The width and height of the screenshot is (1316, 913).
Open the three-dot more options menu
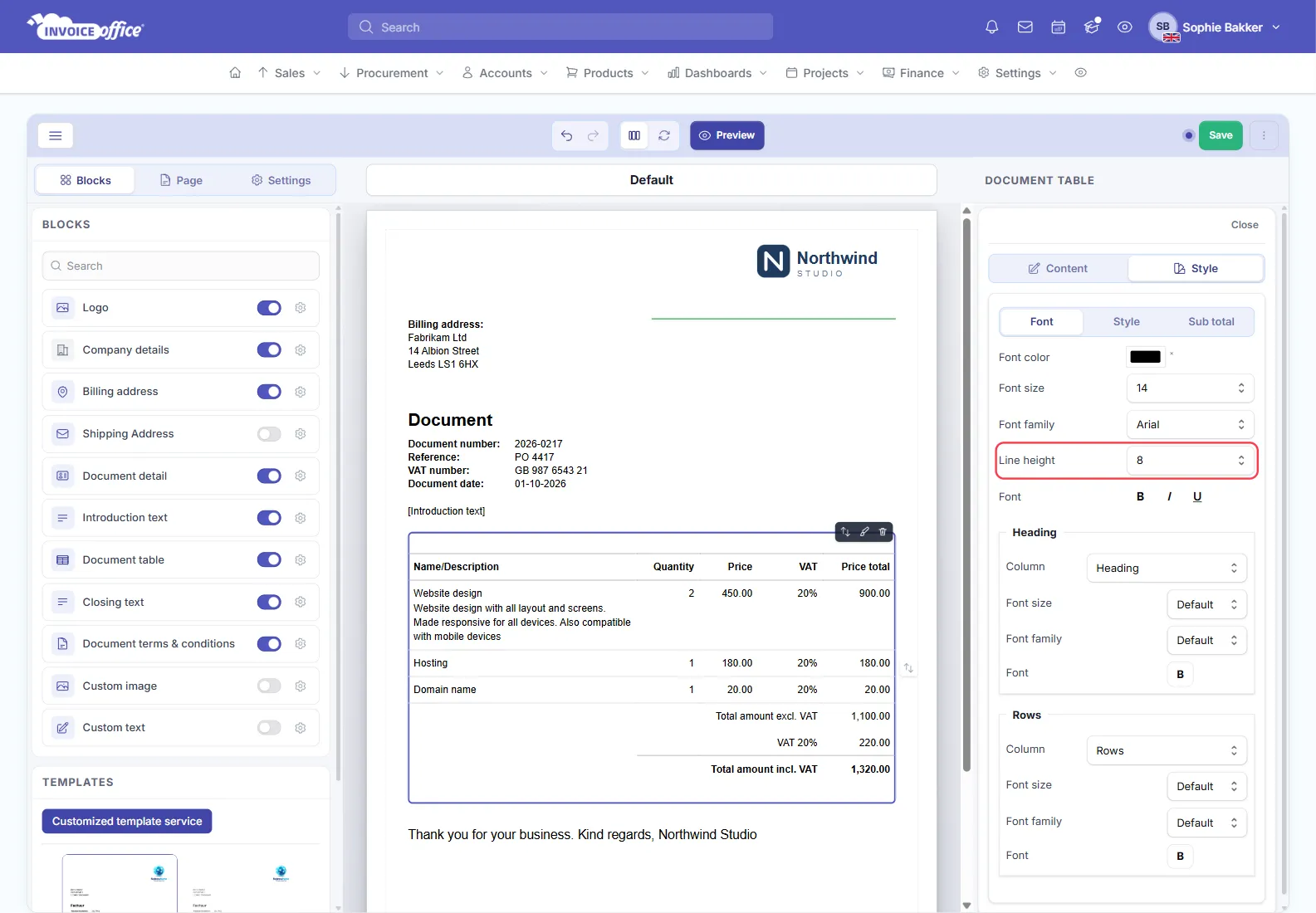1264,135
